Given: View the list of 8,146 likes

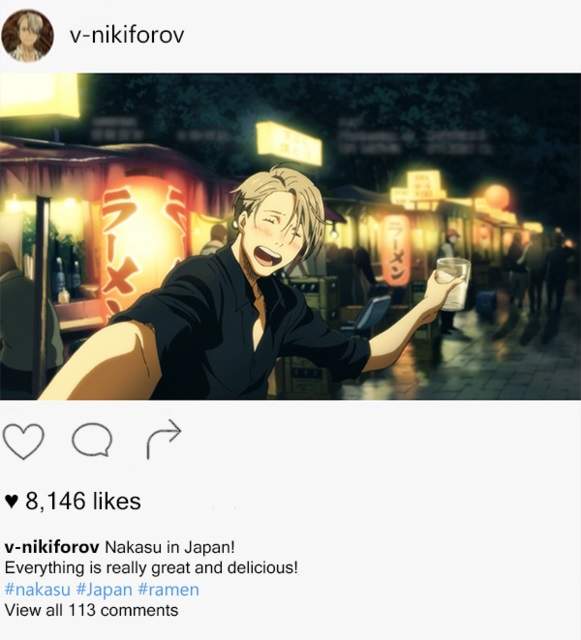Looking at the screenshot, I should pyautogui.click(x=83, y=501).
